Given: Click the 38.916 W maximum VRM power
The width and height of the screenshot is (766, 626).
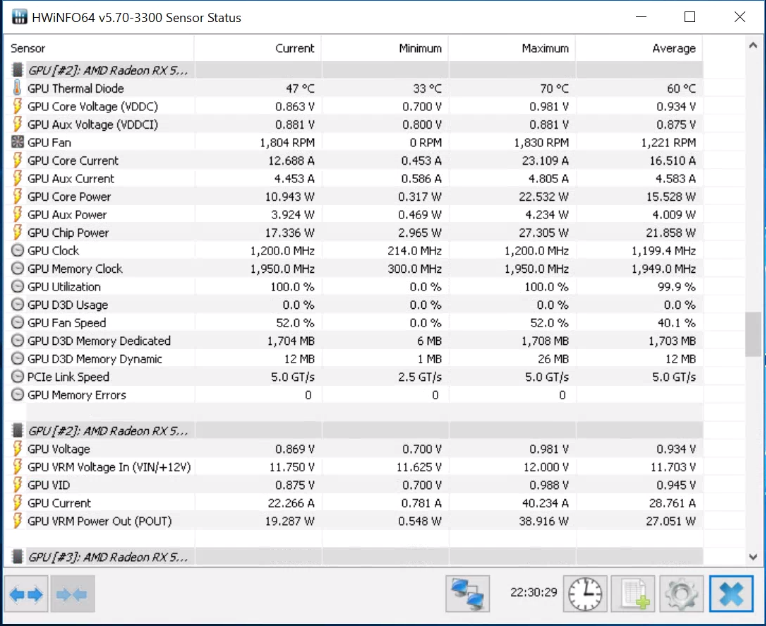Looking at the screenshot, I should coord(544,521).
